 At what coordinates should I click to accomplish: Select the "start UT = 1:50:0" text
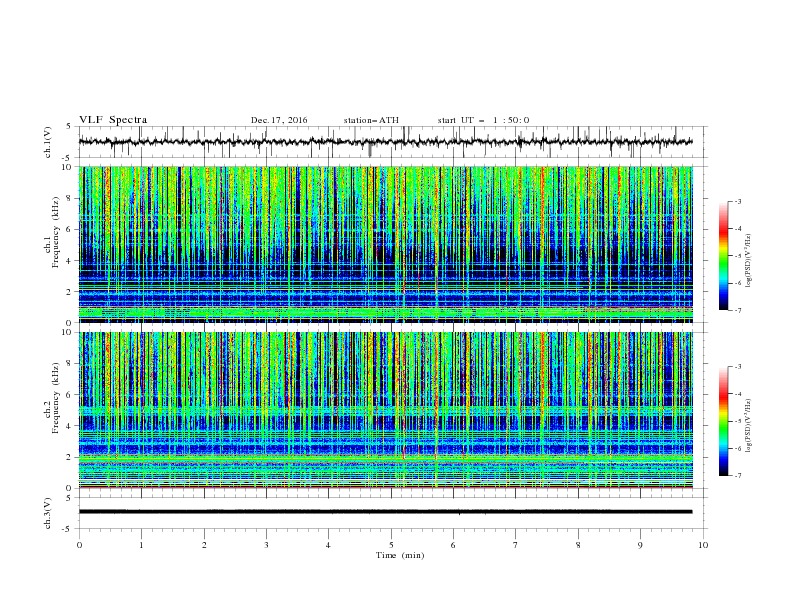pyautogui.click(x=483, y=120)
